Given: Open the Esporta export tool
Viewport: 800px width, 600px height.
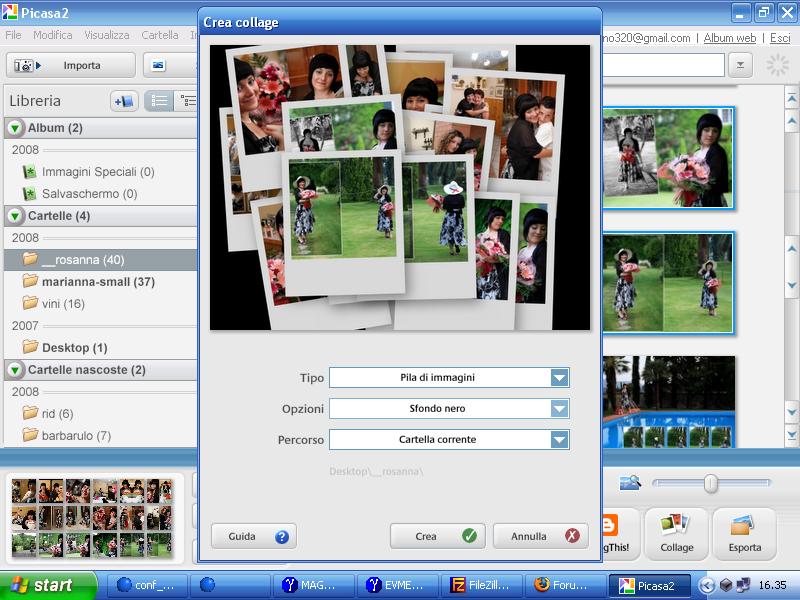Looking at the screenshot, I should click(x=744, y=534).
